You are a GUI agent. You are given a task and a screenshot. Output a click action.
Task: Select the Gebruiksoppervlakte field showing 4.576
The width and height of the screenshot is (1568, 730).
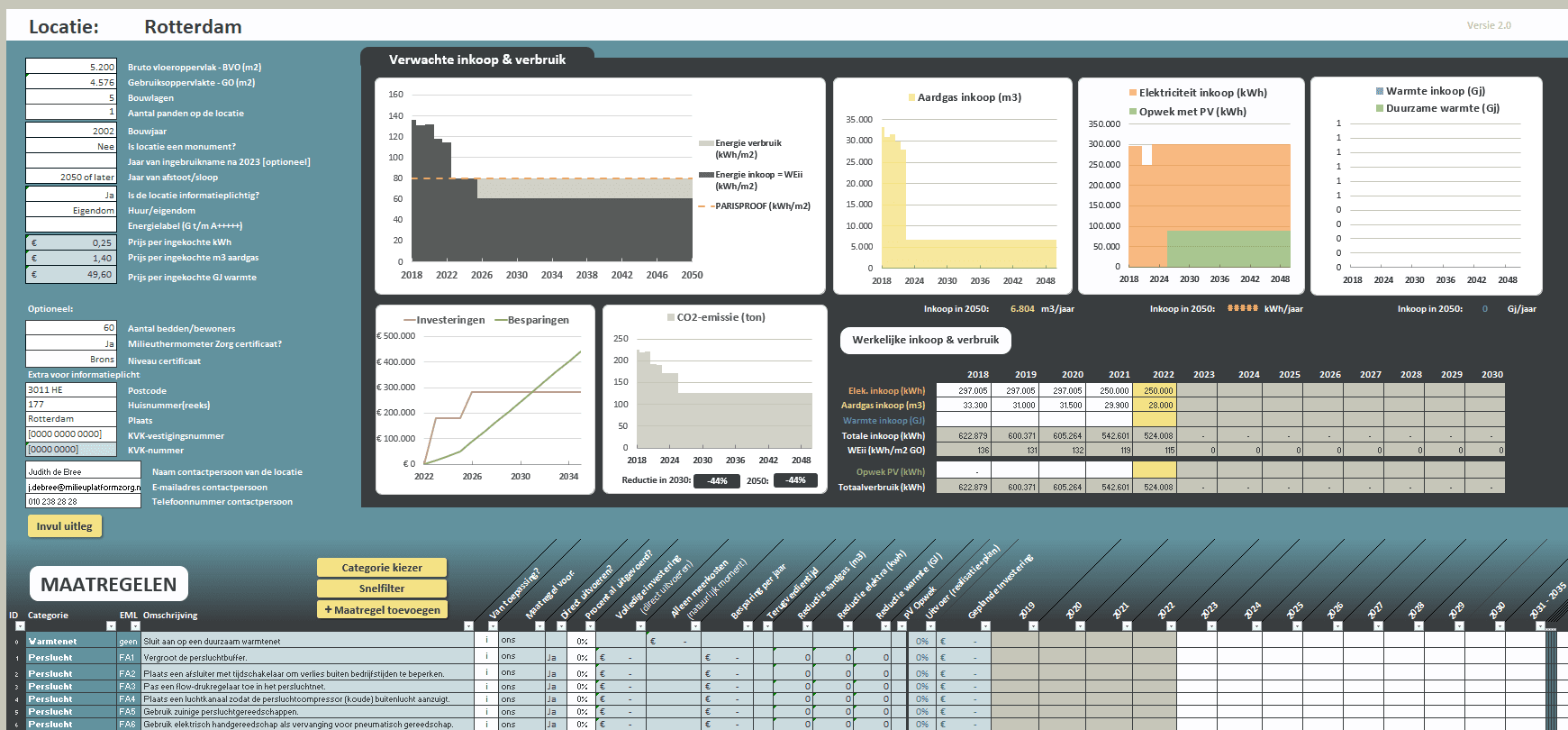(x=71, y=82)
